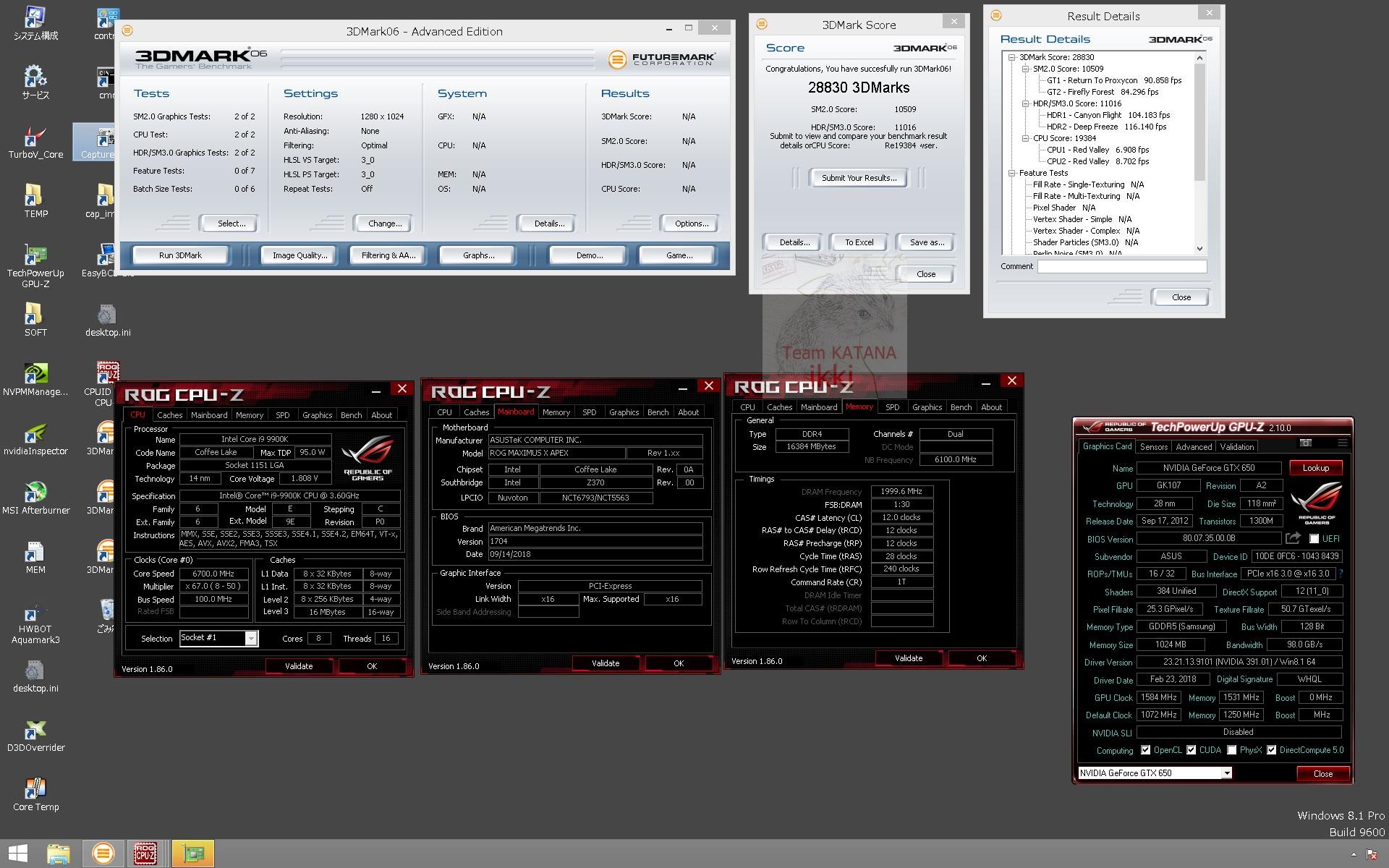Toggle the CUDA checkbox in GPU-Z

pos(1191,750)
